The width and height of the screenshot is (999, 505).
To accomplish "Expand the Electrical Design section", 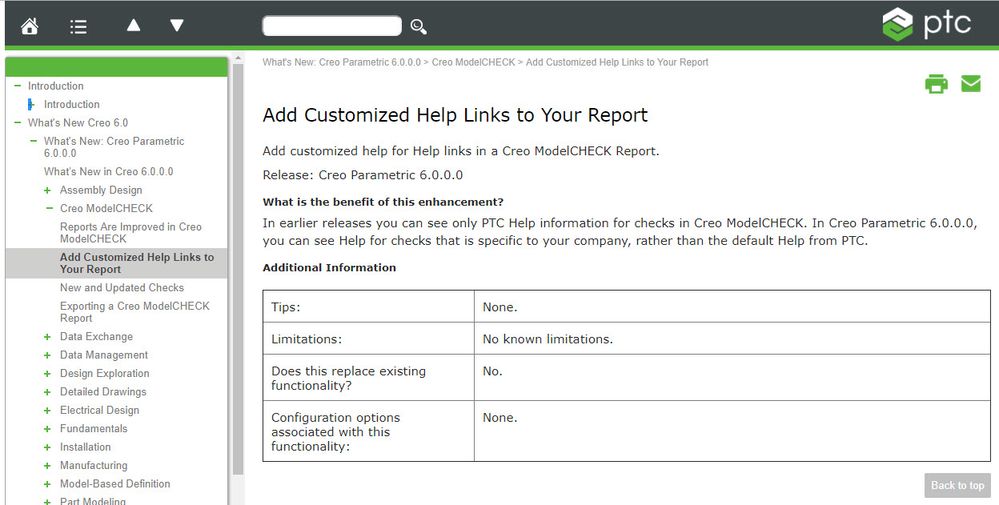I will [47, 411].
